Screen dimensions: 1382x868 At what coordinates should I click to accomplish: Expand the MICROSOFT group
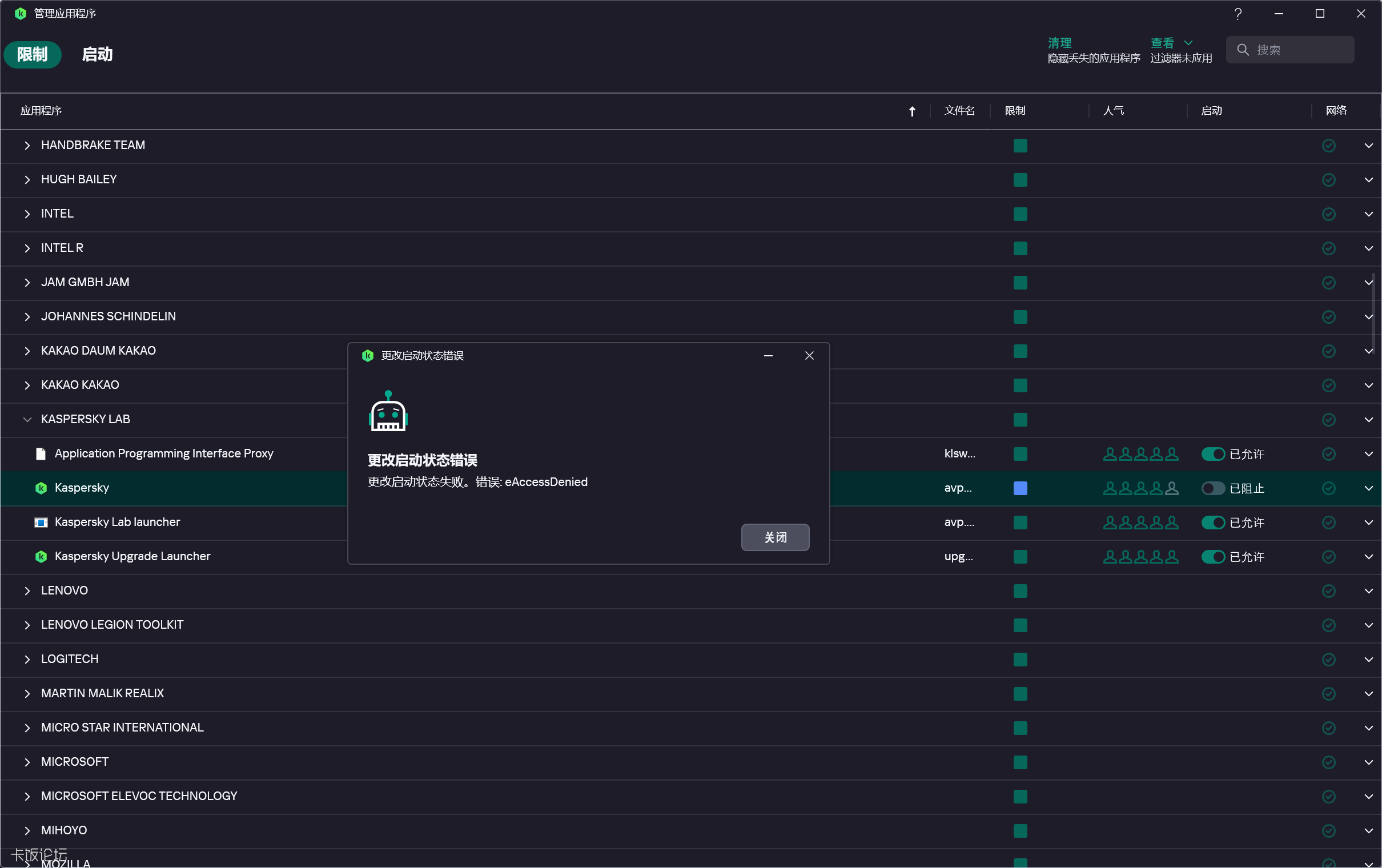coord(27,762)
